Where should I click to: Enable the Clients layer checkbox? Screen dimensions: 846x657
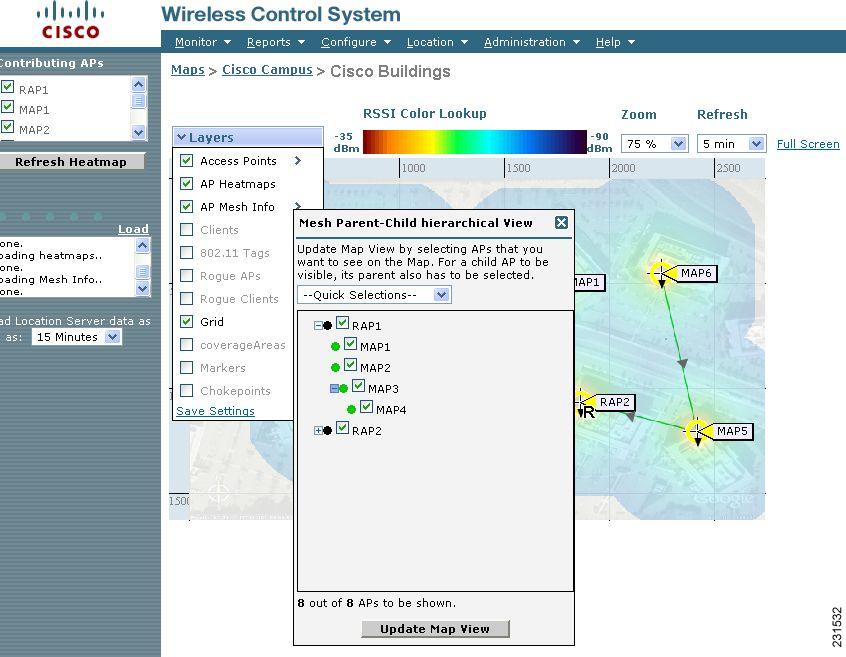pyautogui.click(x=187, y=229)
